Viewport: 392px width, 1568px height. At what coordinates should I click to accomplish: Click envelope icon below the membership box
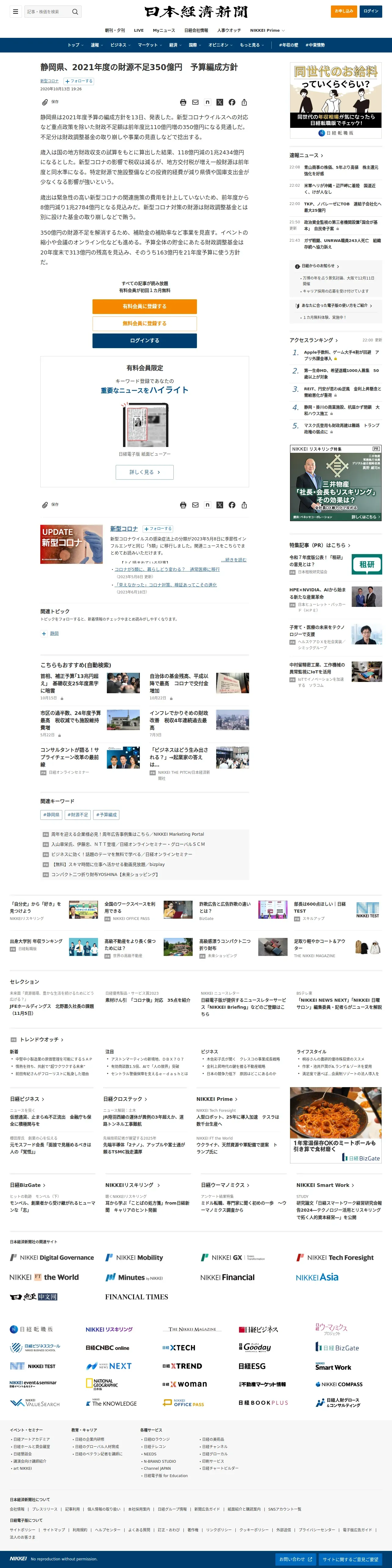tap(195, 505)
